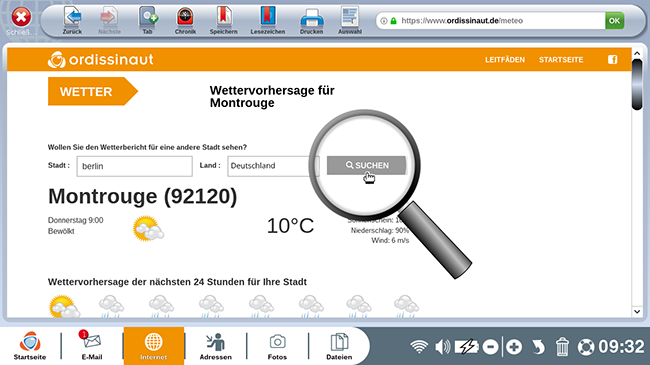
Task: Click the Zurück back arrow icon
Action: pyautogui.click(x=73, y=17)
